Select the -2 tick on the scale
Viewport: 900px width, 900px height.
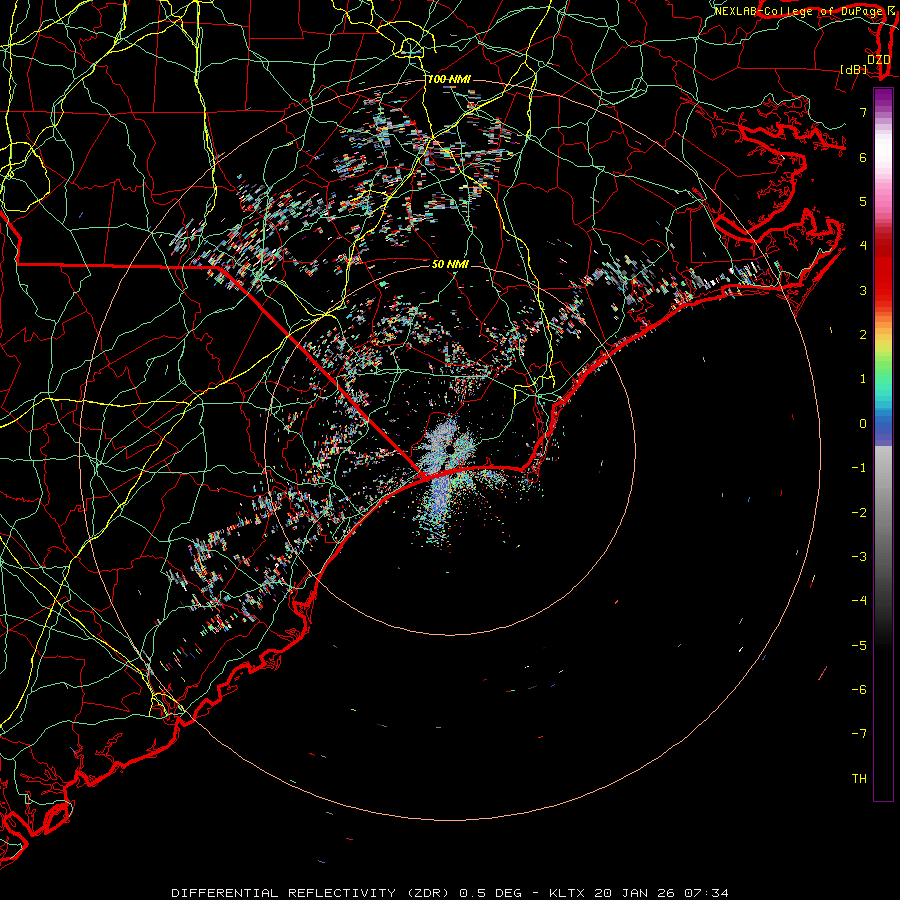859,513
